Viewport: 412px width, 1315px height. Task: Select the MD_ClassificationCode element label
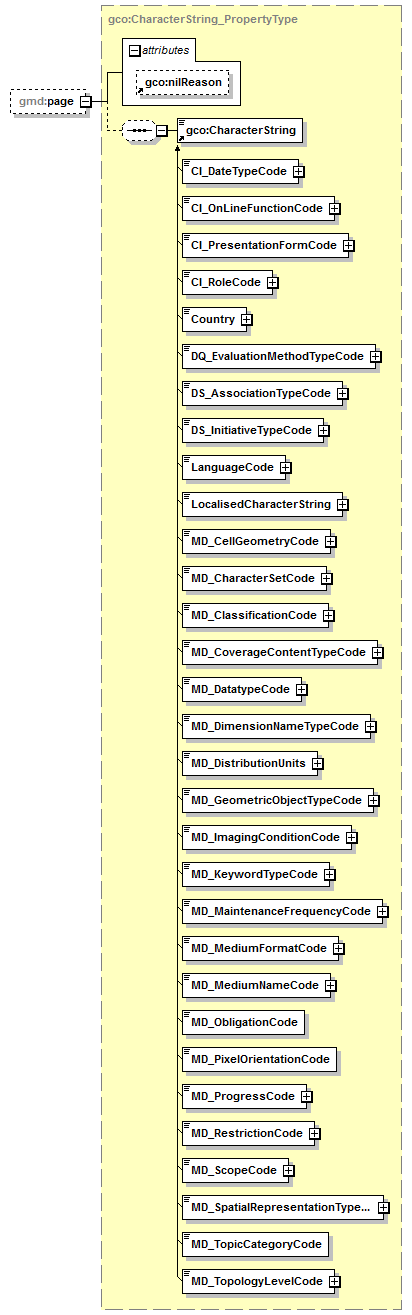click(254, 615)
